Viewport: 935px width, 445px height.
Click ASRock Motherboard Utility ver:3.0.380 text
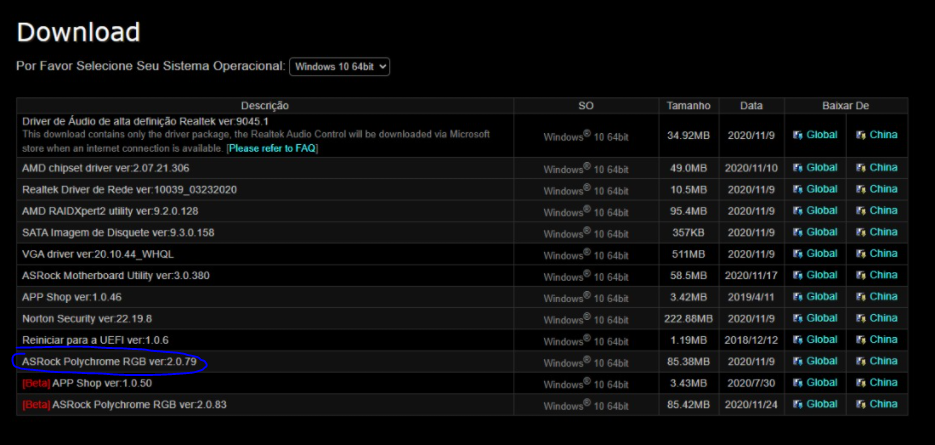[116, 276]
